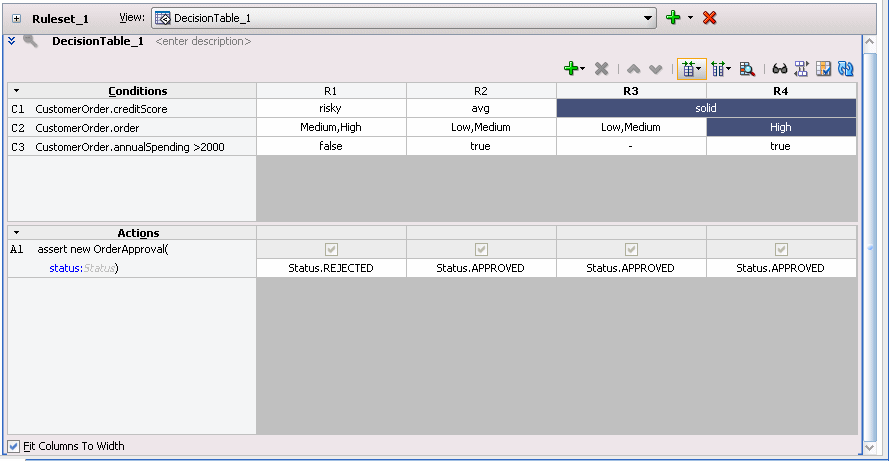Select the R2 column header

(481, 91)
